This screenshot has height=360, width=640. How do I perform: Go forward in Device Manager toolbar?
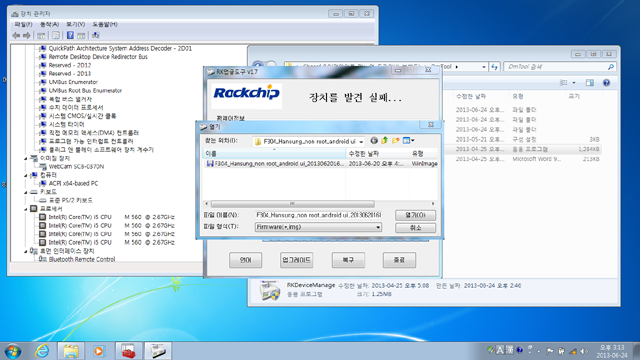point(27,36)
